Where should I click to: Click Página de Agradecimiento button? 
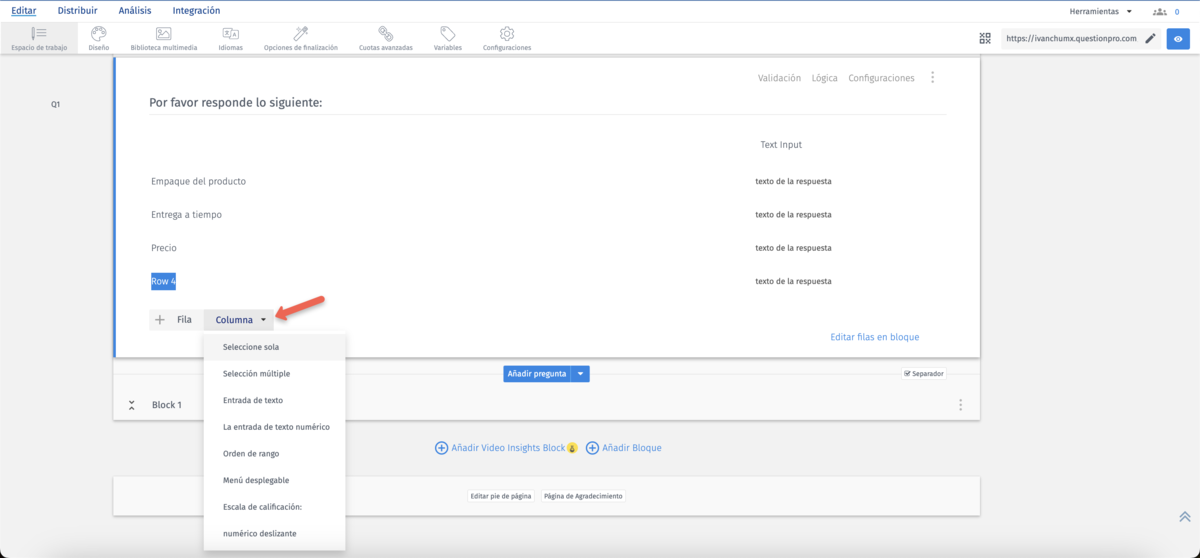point(584,496)
